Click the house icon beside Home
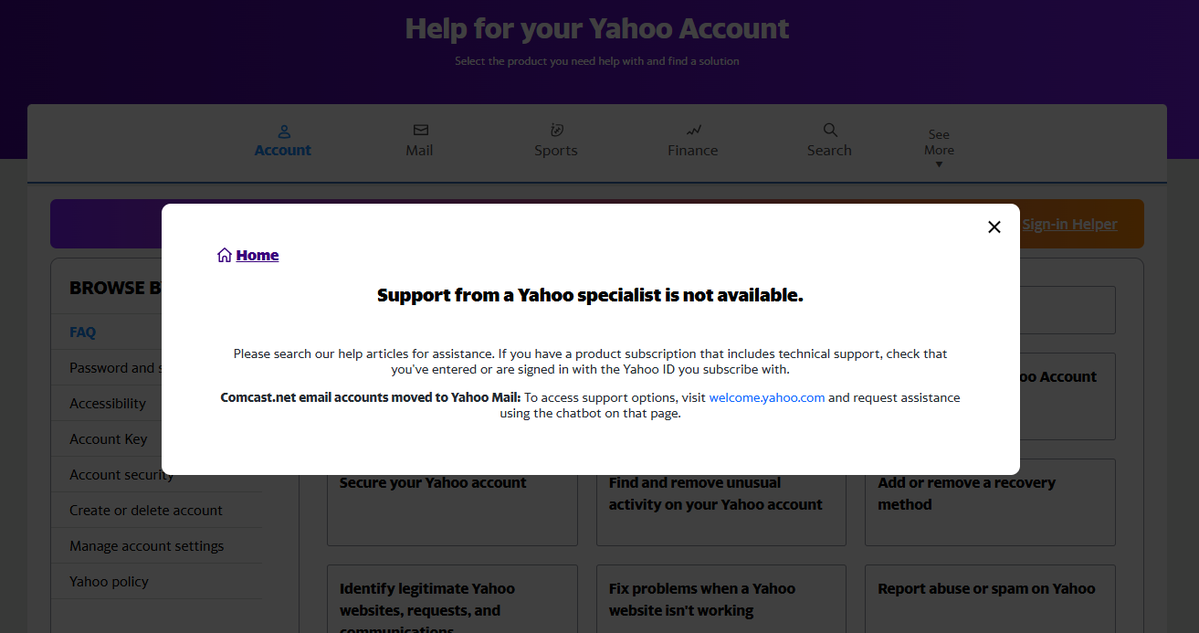The height and width of the screenshot is (633, 1199). pos(224,255)
